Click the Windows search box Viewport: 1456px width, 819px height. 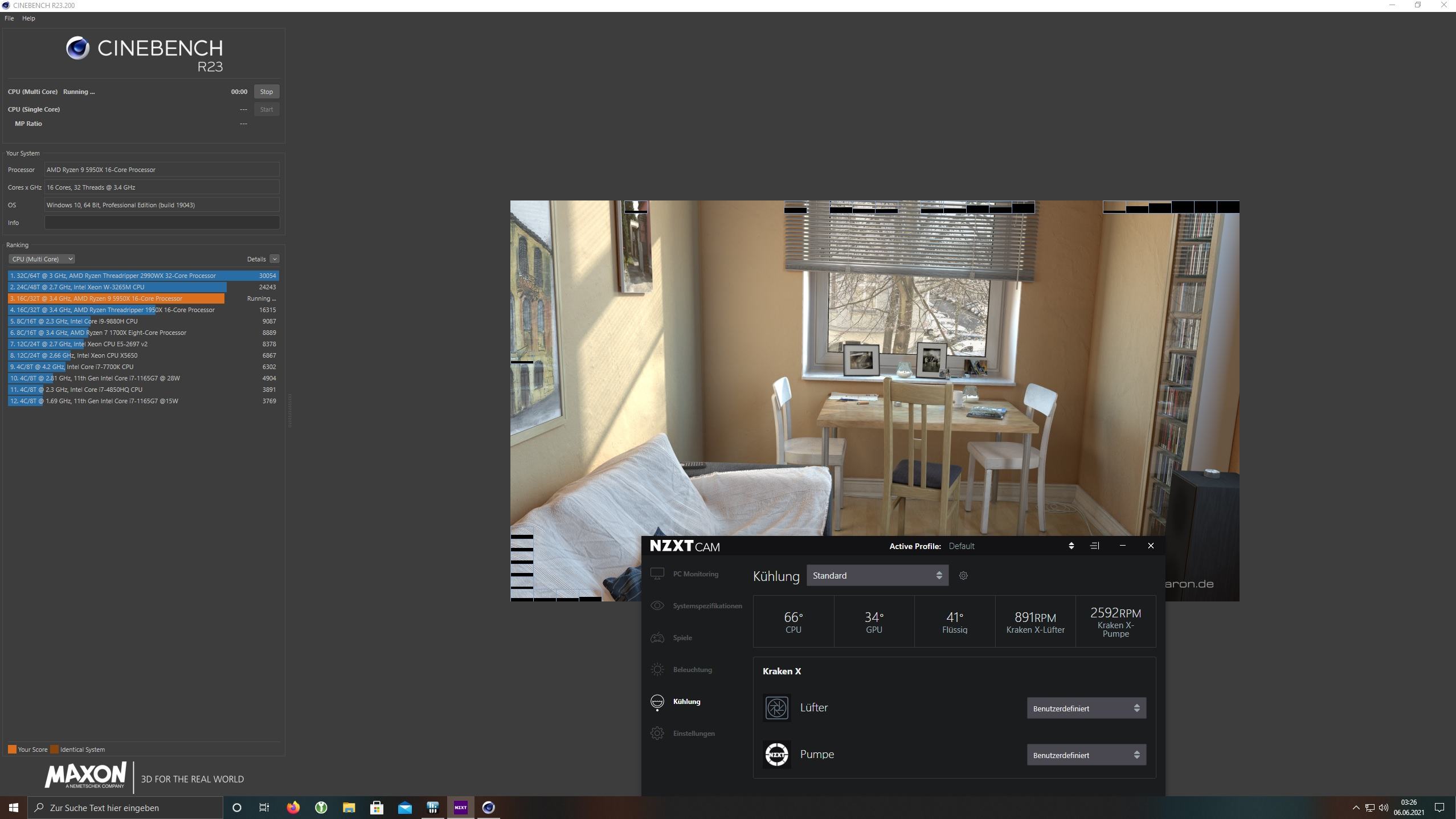pyautogui.click(x=125, y=808)
